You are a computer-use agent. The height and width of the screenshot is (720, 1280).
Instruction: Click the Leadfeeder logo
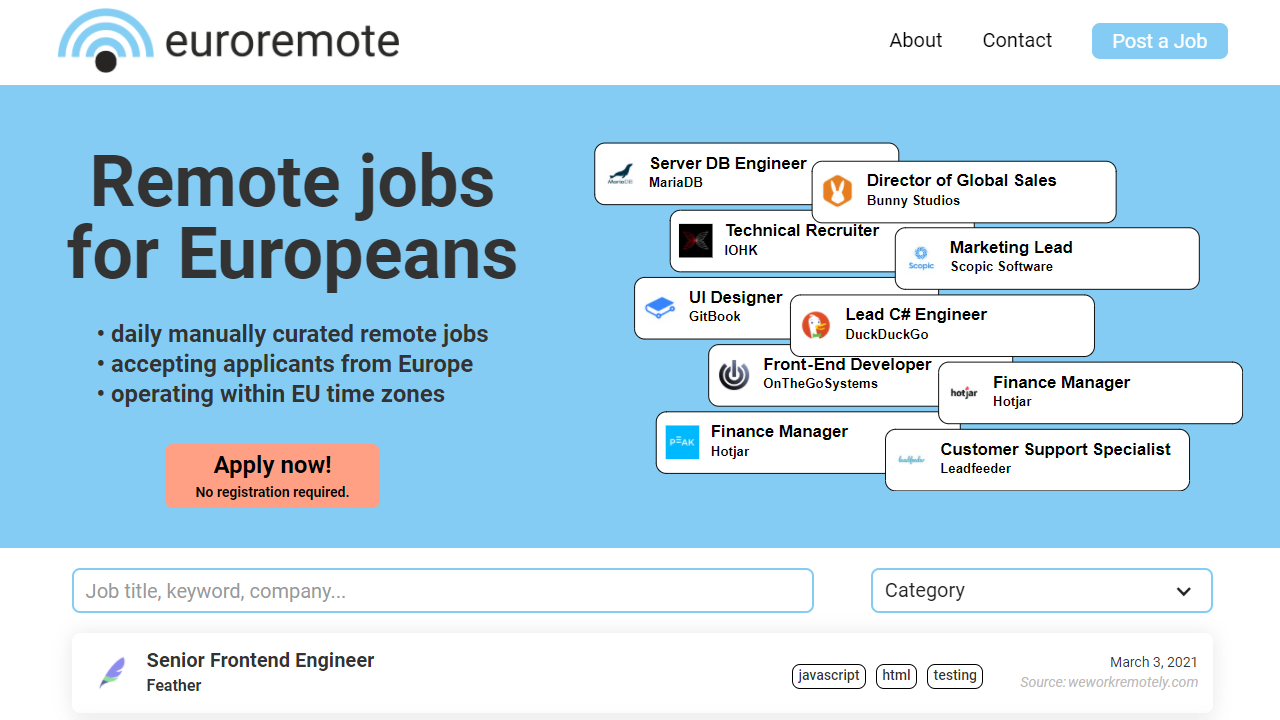click(x=911, y=459)
